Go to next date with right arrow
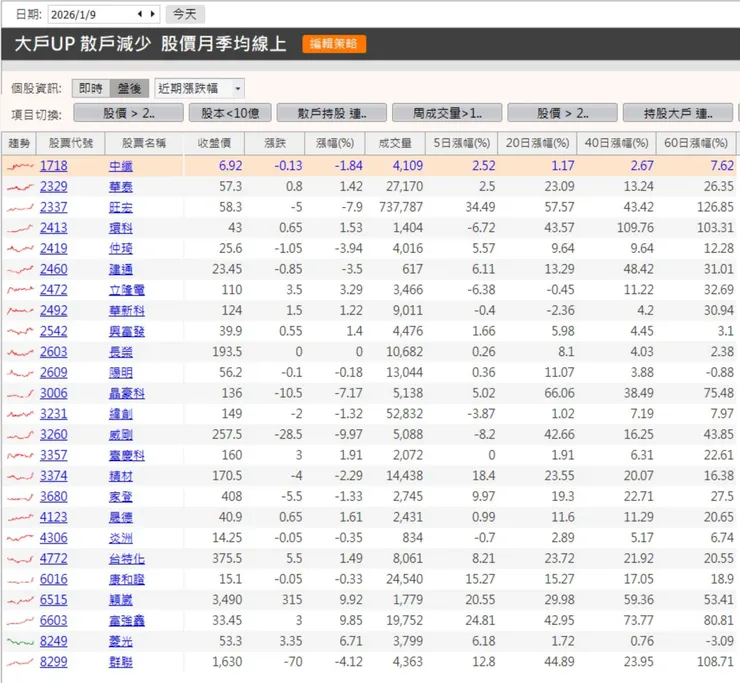This screenshot has width=740, height=683. (x=152, y=14)
